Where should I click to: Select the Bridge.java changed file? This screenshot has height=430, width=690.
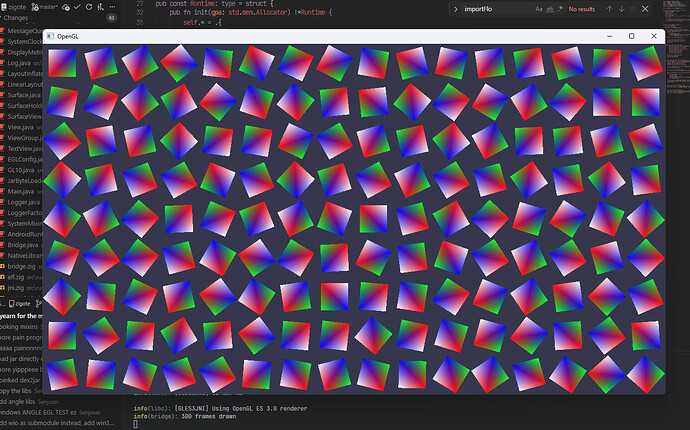pos(21,245)
